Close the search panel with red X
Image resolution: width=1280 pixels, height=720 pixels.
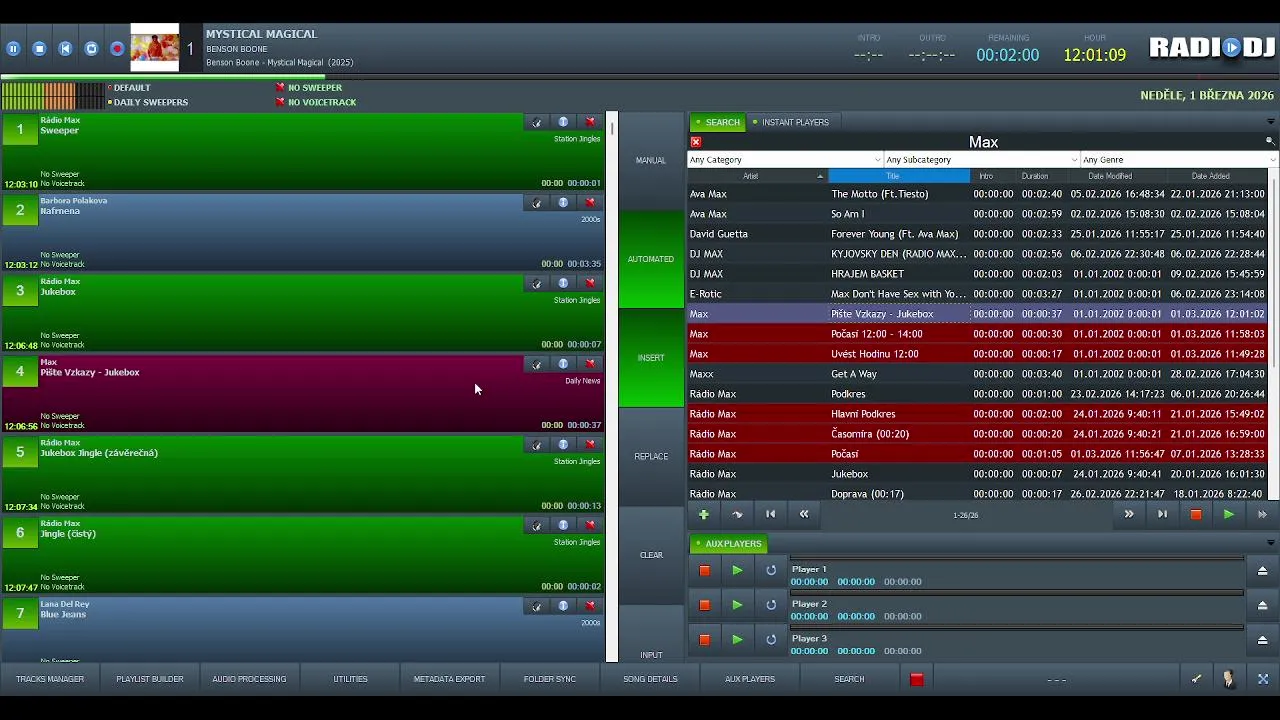696,142
